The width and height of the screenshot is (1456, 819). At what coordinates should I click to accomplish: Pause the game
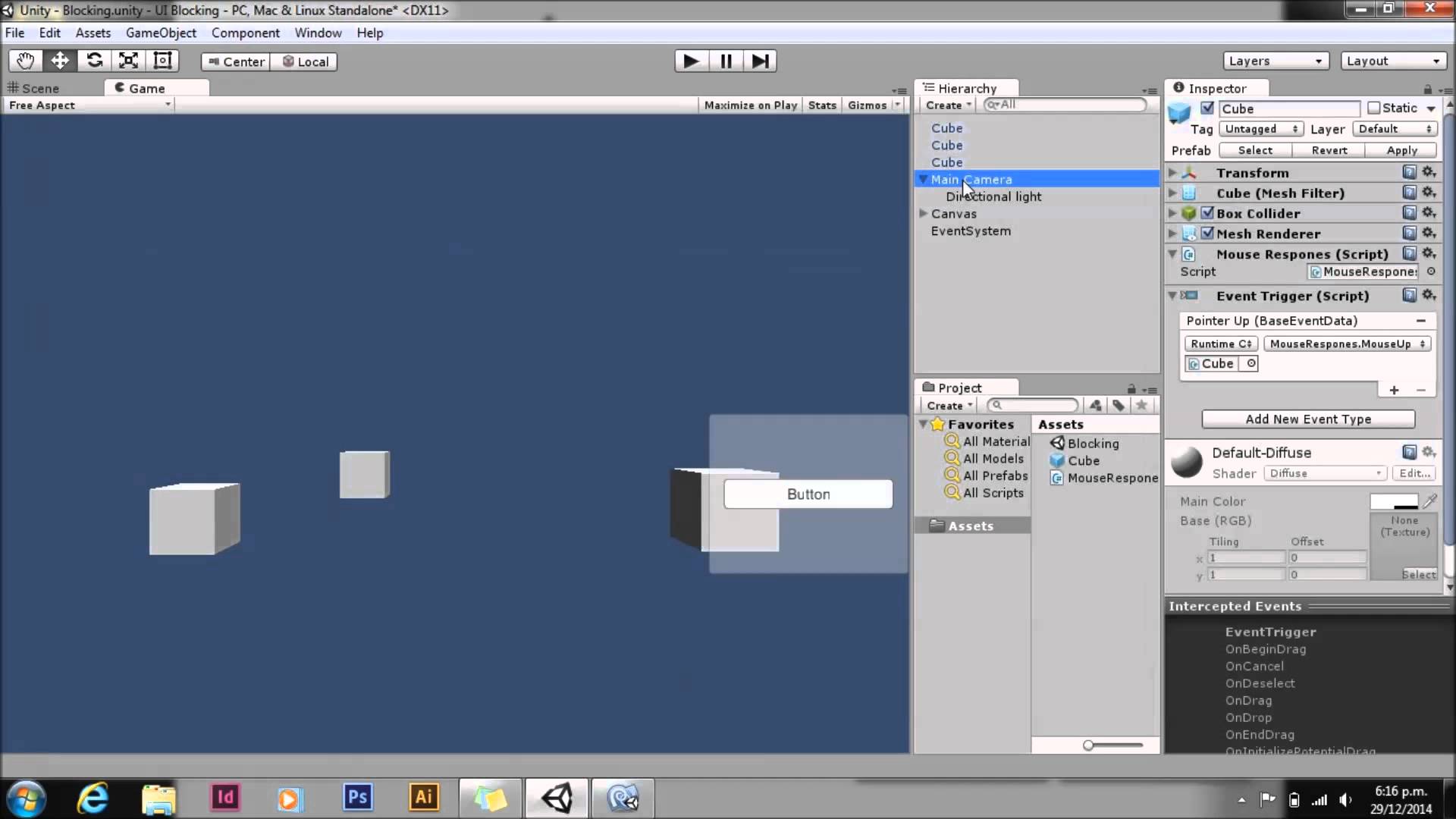point(726,61)
